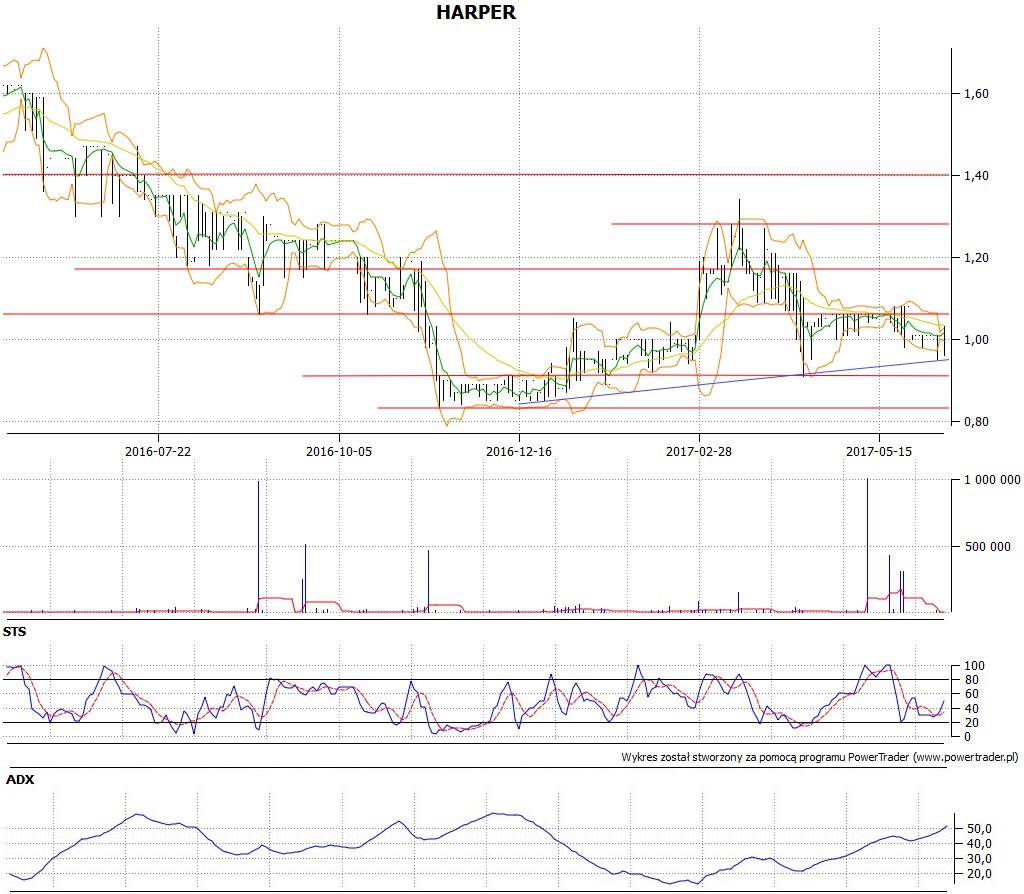Viewport: 1024px width, 894px height.
Task: Click the ADX 50,0 axis label
Action: 979,829
